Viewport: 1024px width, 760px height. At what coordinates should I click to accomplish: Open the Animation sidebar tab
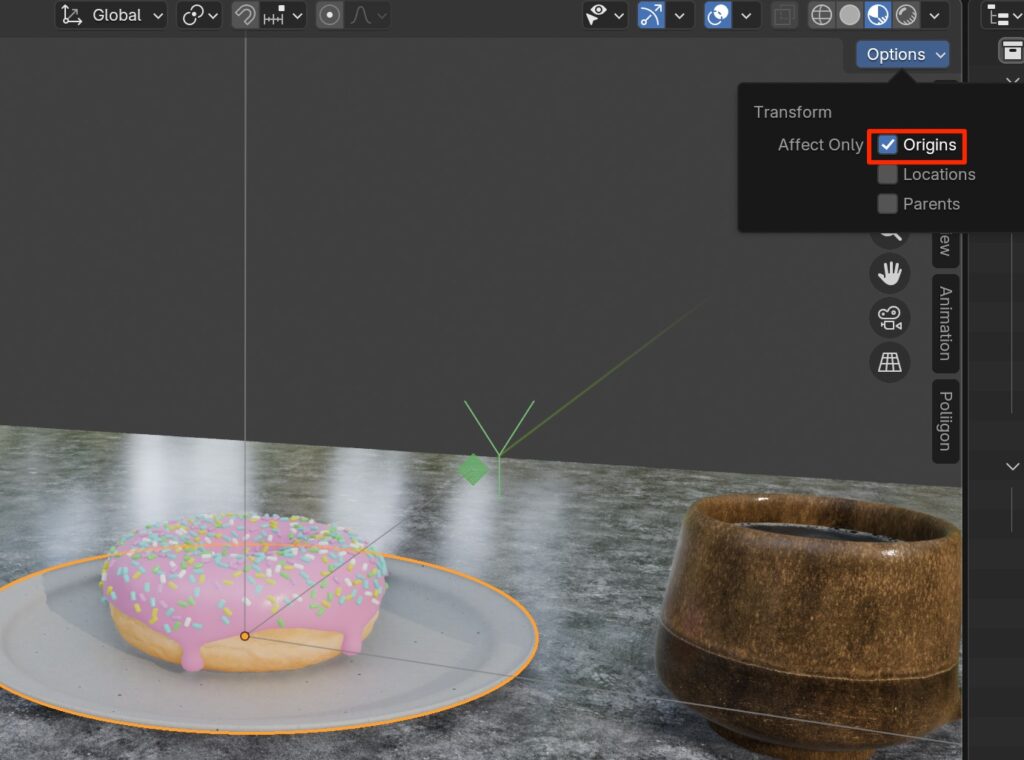[945, 323]
